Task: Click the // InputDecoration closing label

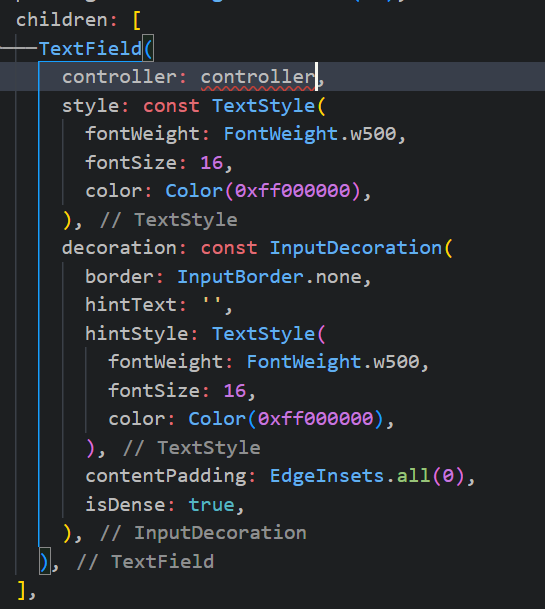Action: click(203, 533)
